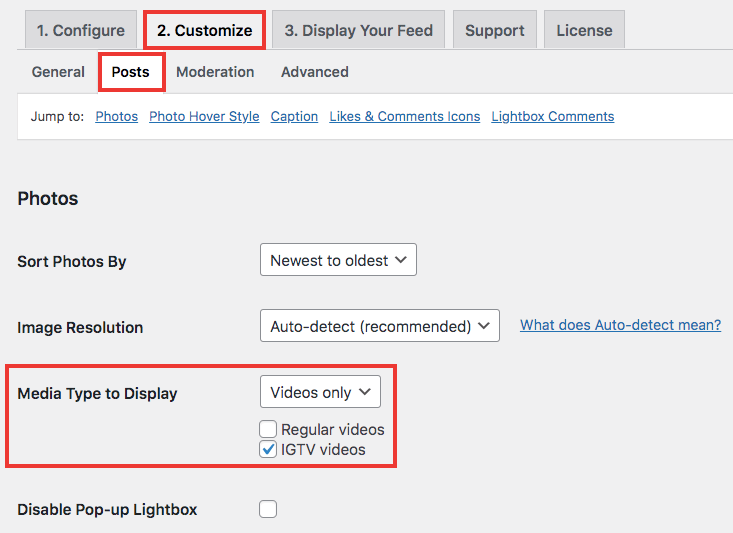The image size is (733, 533).
Task: Open the Support tab
Action: click(494, 30)
